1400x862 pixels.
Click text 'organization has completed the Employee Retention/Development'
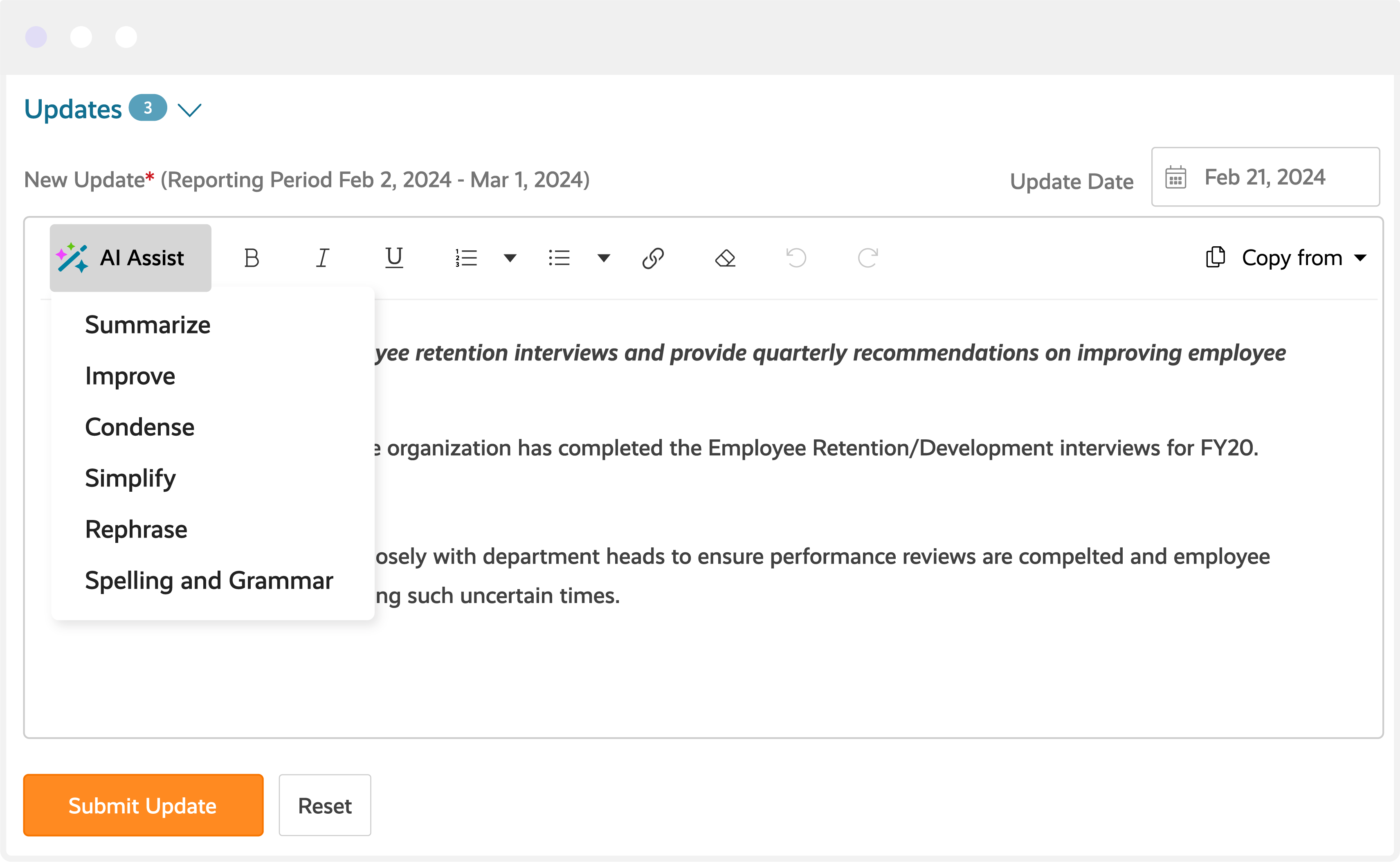point(720,448)
